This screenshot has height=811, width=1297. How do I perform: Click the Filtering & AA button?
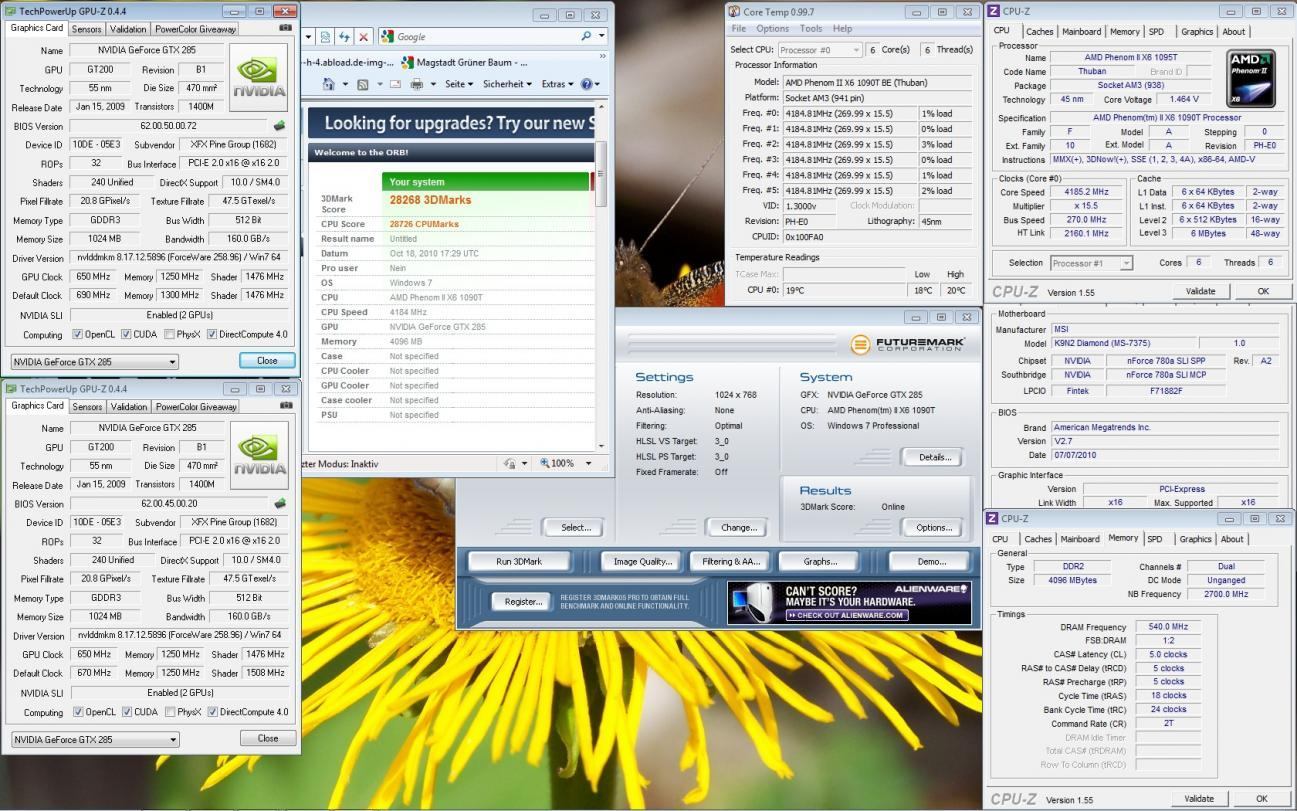pyautogui.click(x=731, y=561)
